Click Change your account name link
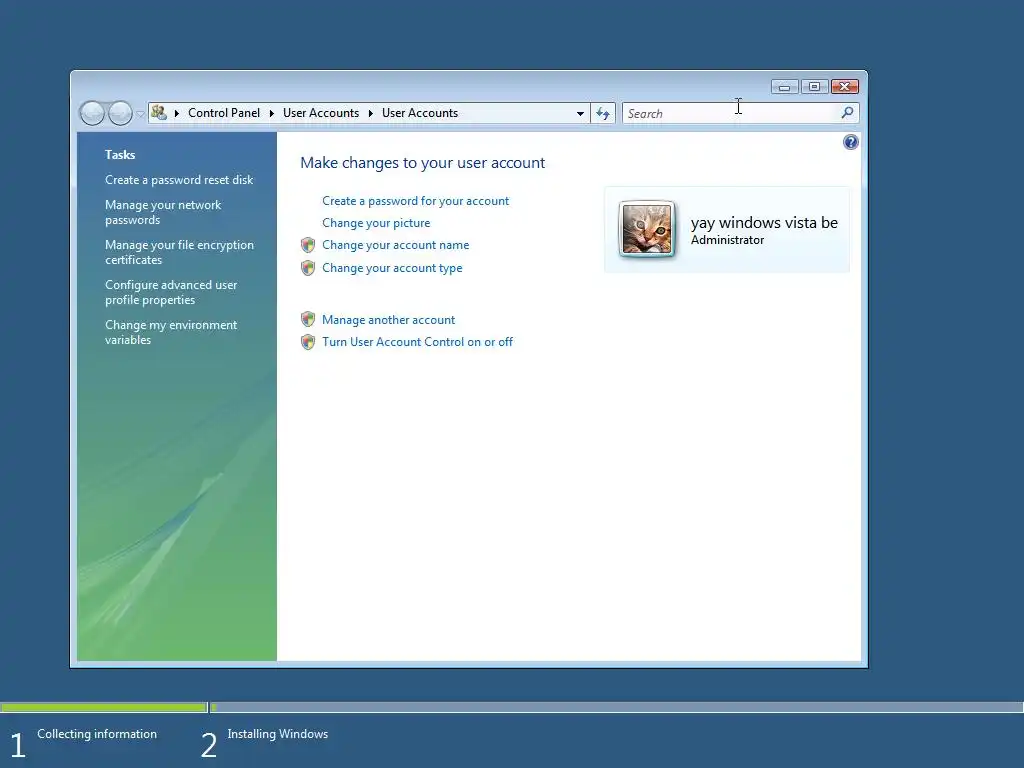1024x768 pixels. coord(395,245)
